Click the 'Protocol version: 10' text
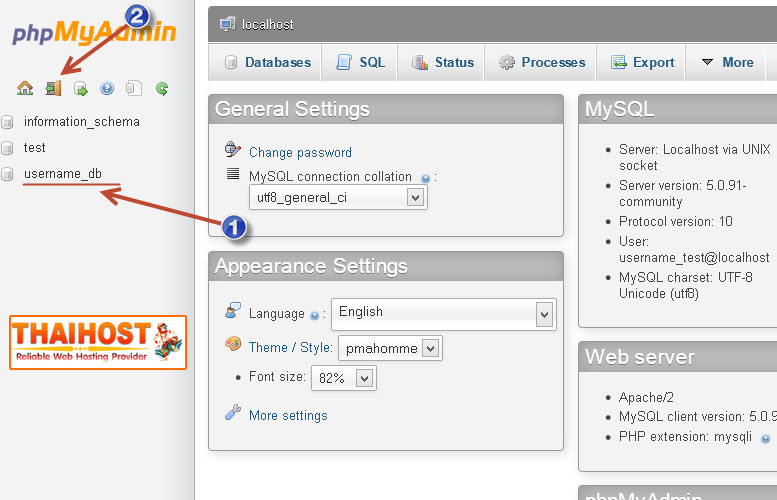Viewport: 777px width, 500px height. (x=675, y=222)
